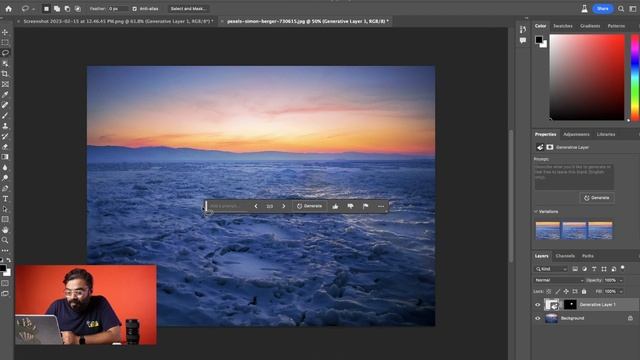Open more options in contextual task bar

[381, 206]
